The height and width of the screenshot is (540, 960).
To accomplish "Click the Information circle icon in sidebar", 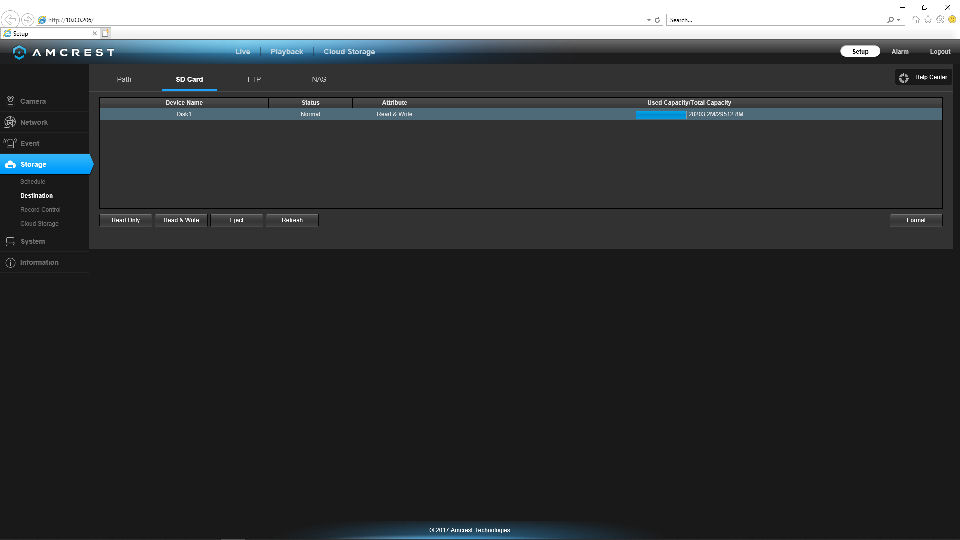I will click(x=10, y=263).
